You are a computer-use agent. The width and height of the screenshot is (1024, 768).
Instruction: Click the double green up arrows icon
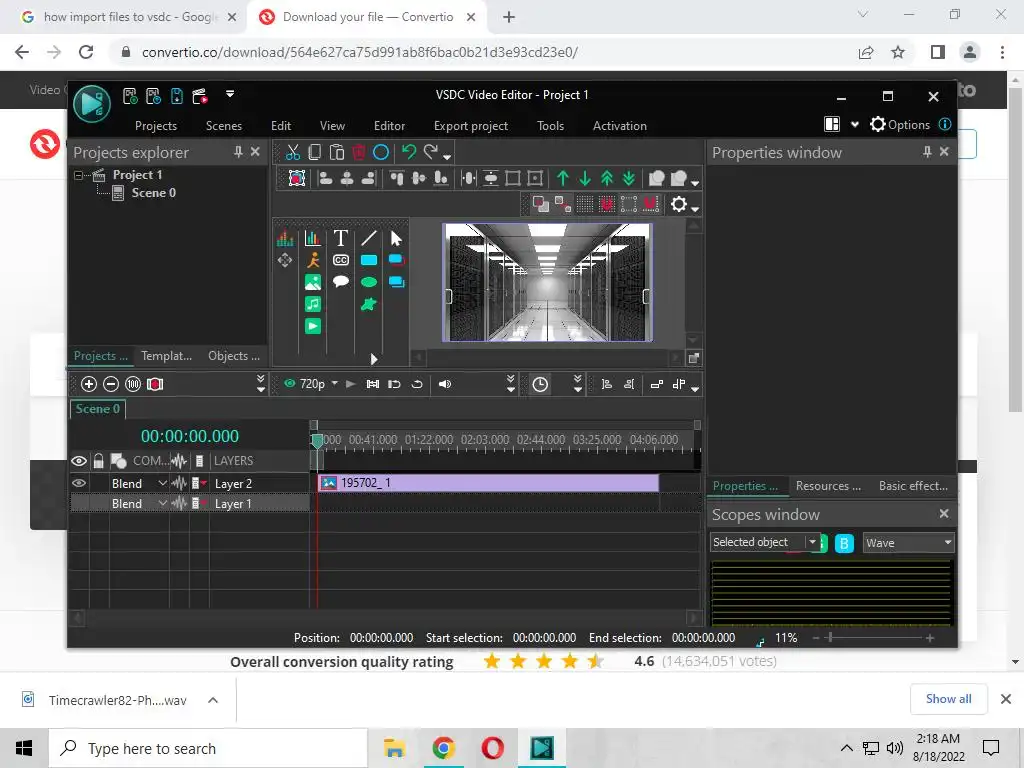coord(607,178)
